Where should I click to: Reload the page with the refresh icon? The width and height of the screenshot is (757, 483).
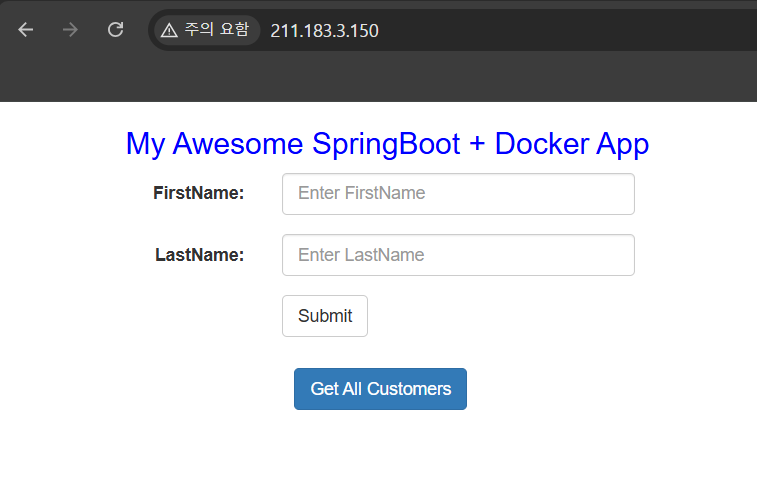pos(115,30)
